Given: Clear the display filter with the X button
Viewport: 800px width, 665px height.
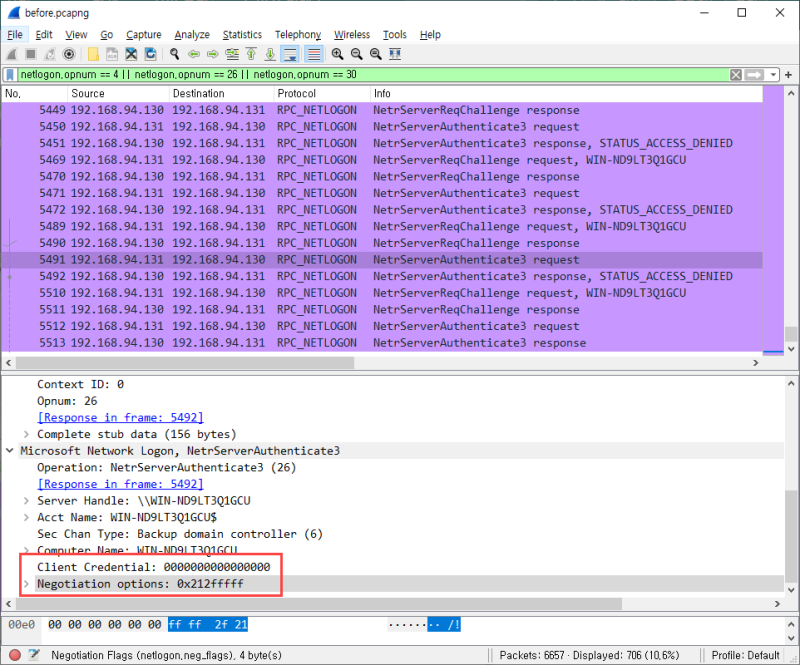Looking at the screenshot, I should 735,74.
